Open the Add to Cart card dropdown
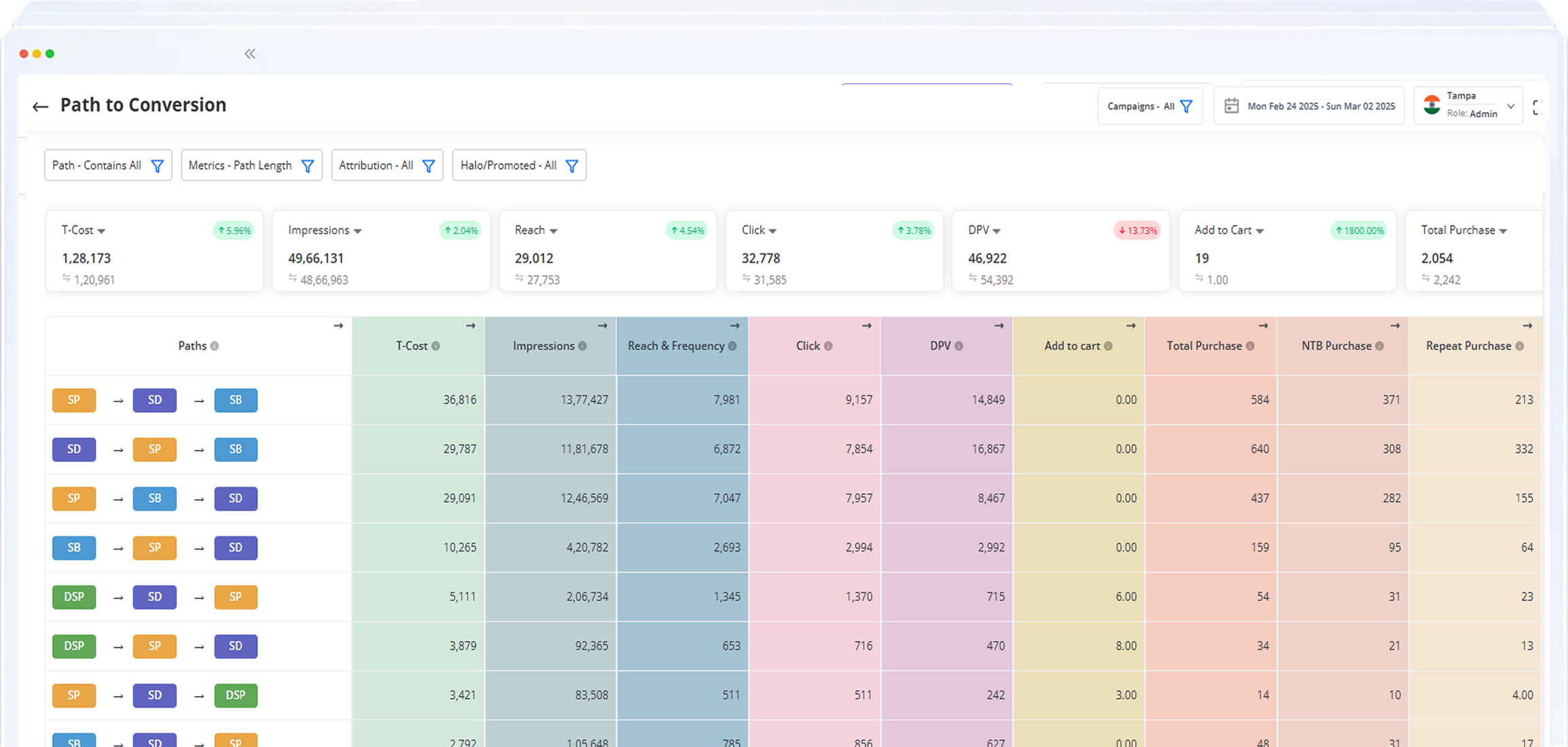Image resolution: width=1568 pixels, height=747 pixels. (x=1260, y=232)
